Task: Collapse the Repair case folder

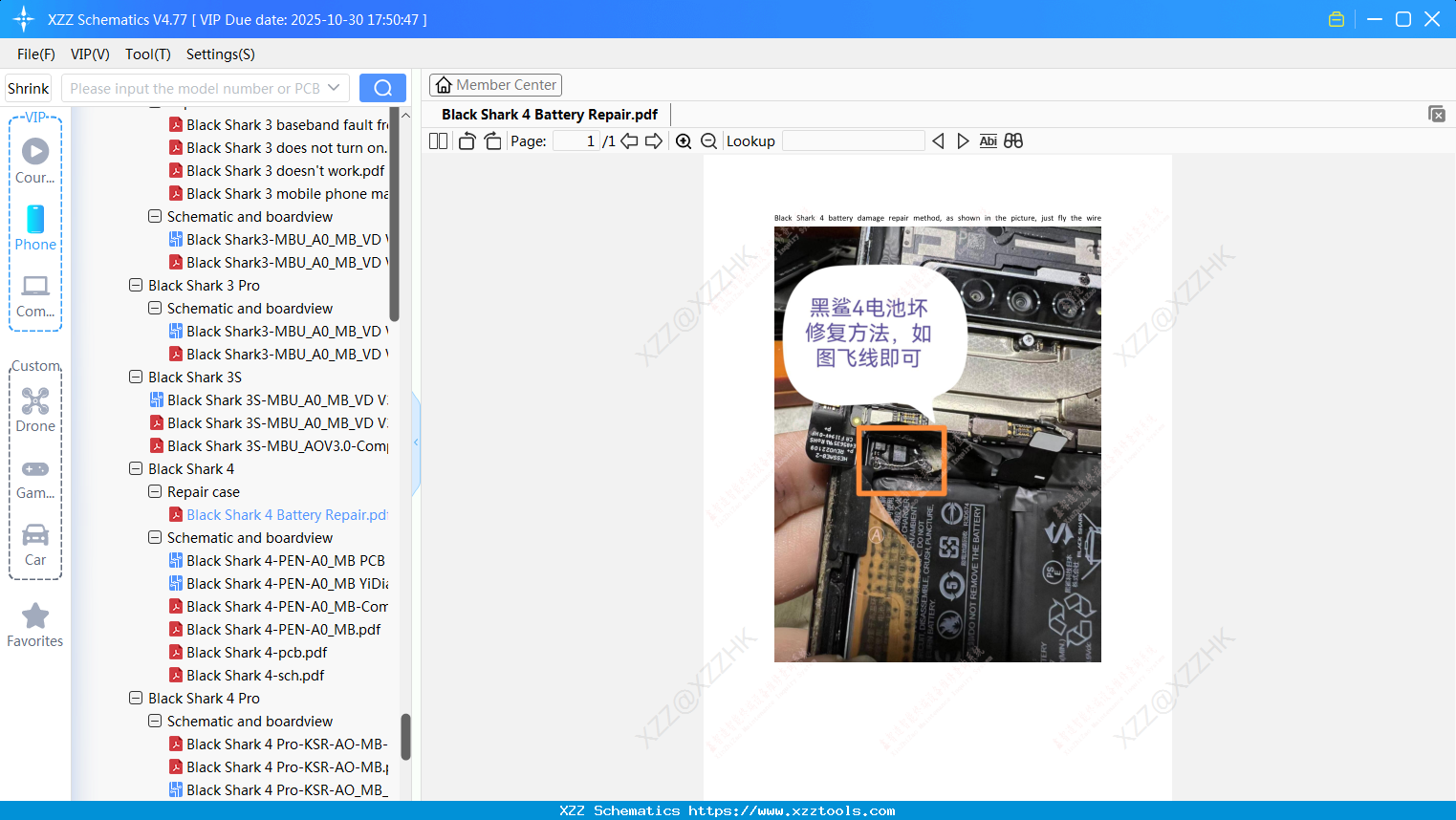Action: (155, 491)
